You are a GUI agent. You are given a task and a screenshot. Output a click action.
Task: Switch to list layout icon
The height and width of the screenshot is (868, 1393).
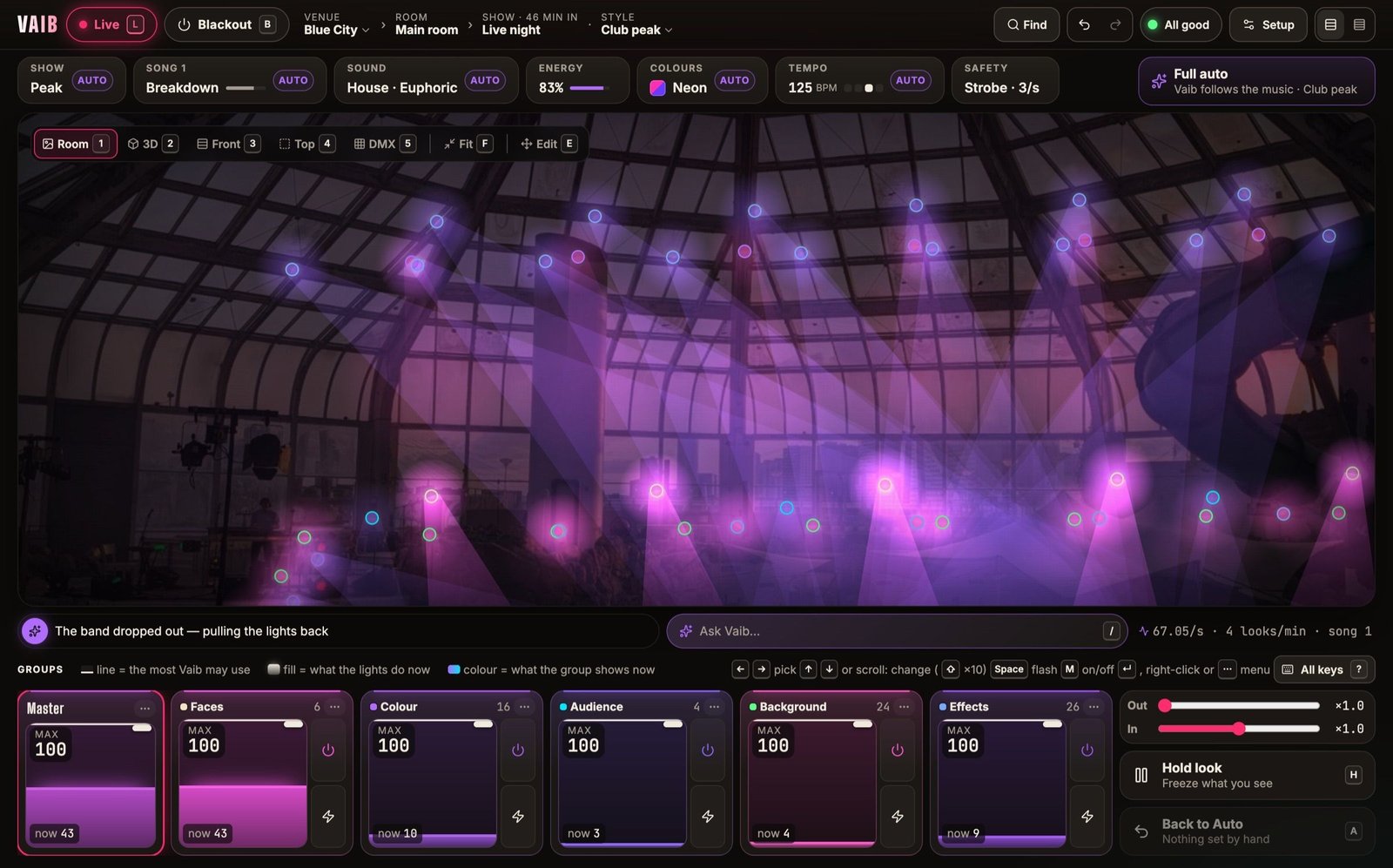(1359, 24)
